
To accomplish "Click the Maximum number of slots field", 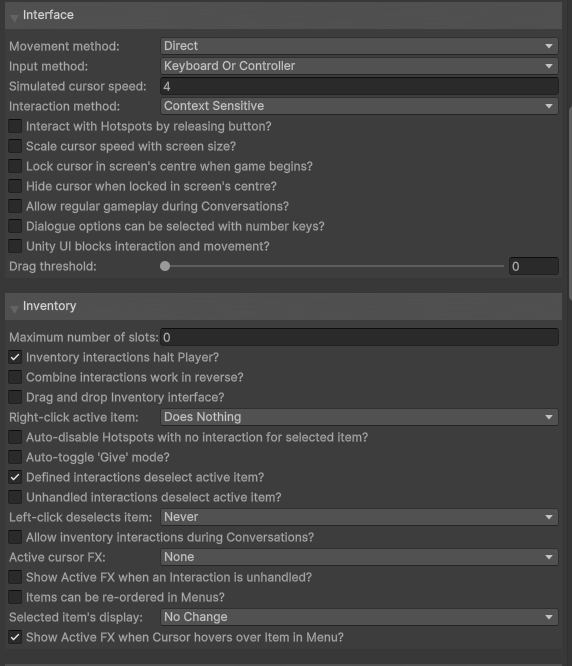I will (x=359, y=337).
